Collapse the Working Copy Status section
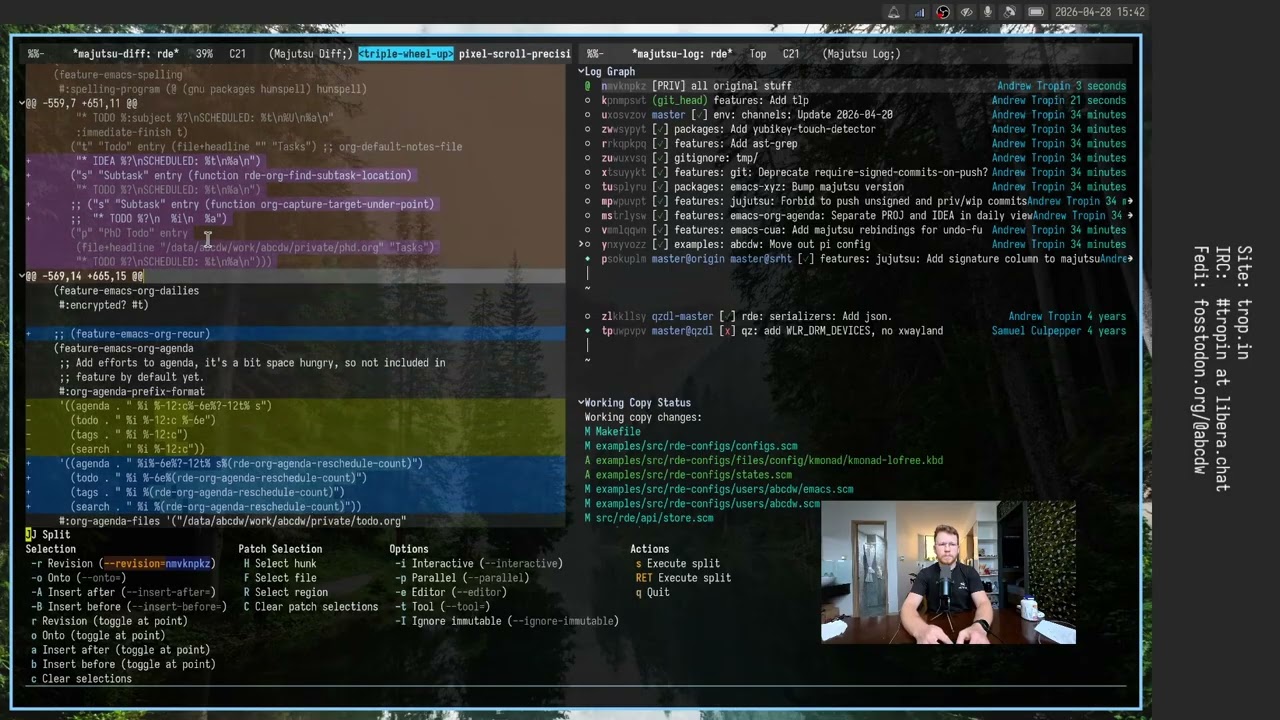The image size is (1280, 720). (581, 403)
